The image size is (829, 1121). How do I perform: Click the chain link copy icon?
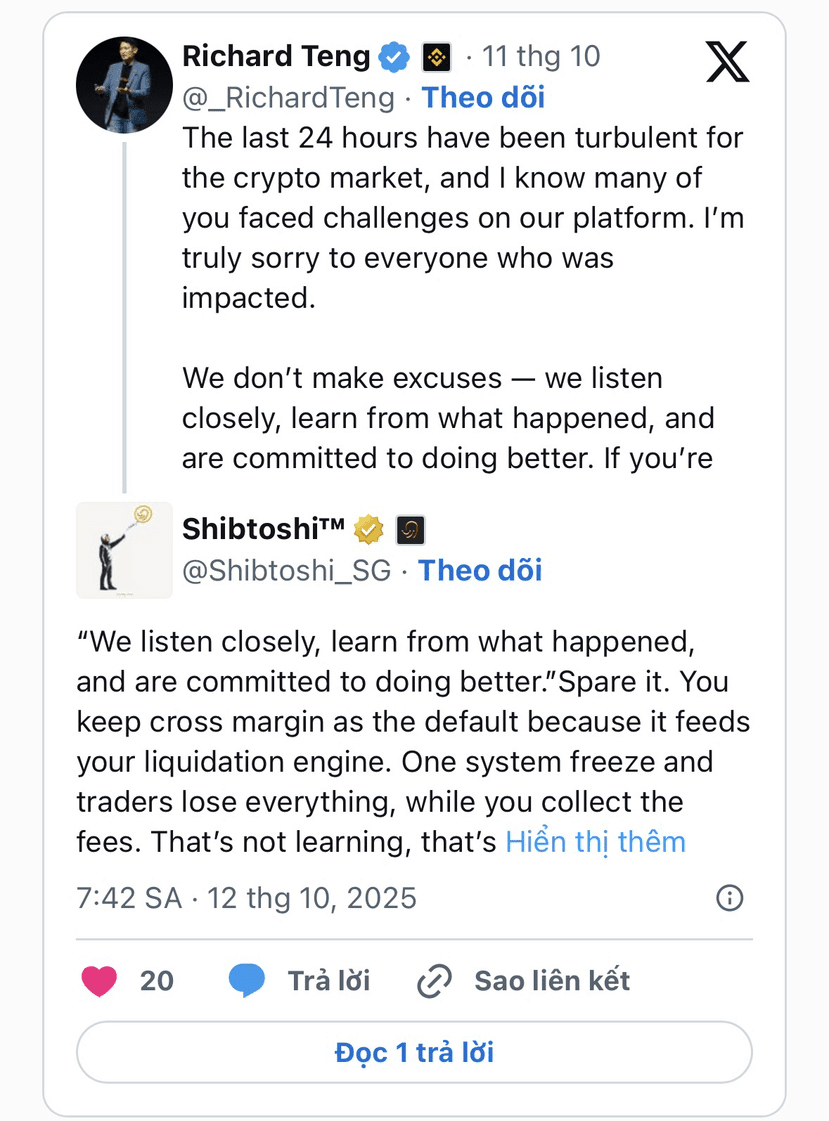pos(434,982)
